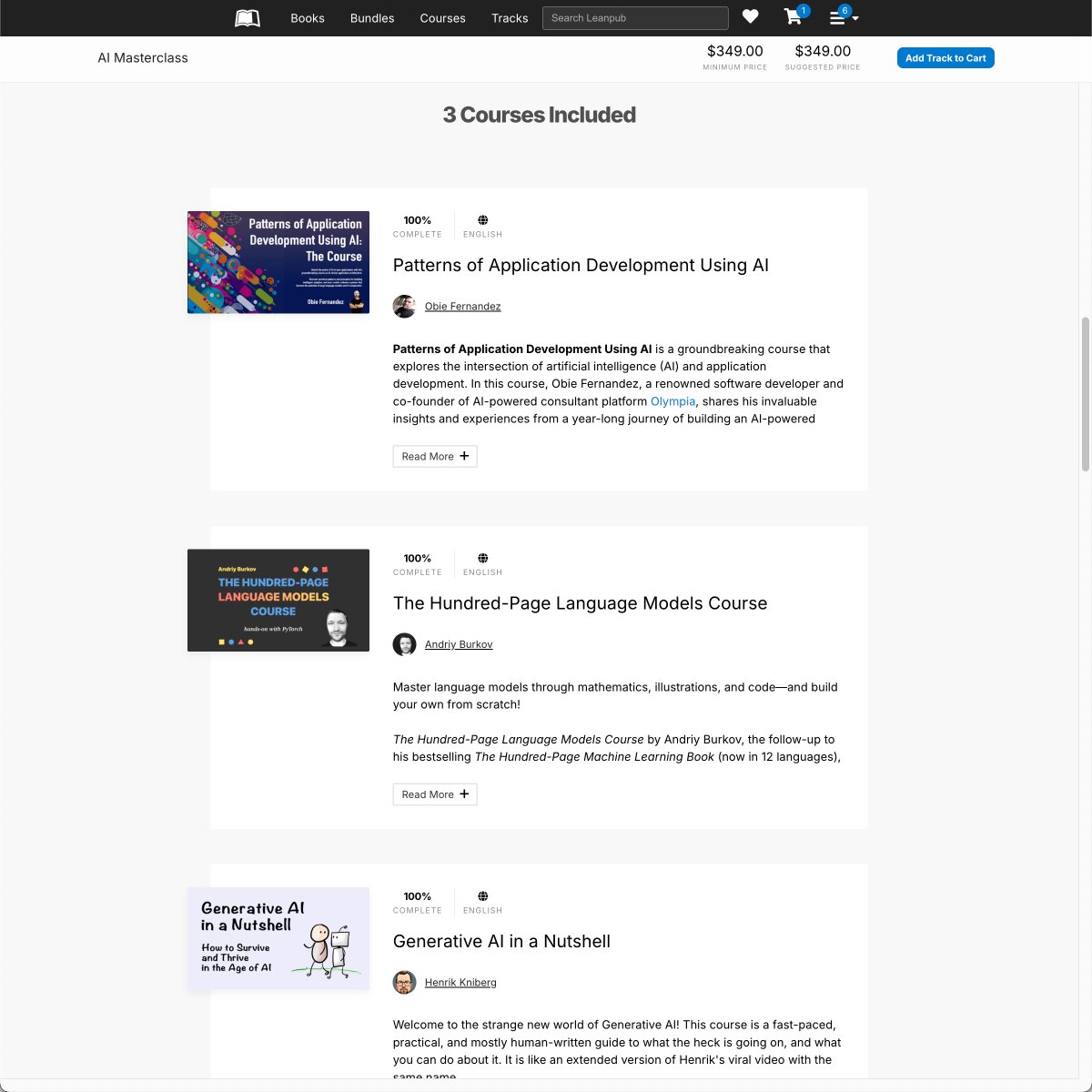This screenshot has width=1092, height=1092.
Task: Focus the Search Leanpub field
Action: 635,18
